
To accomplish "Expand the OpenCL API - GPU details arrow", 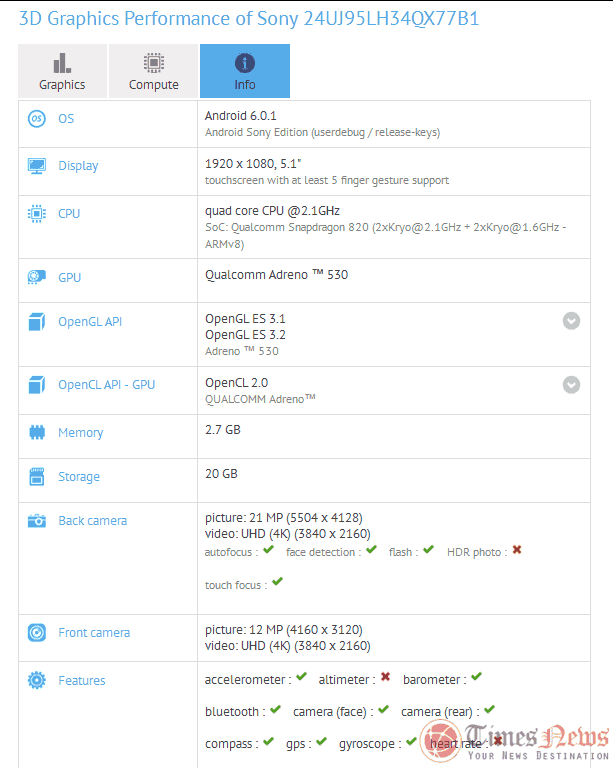I will (x=571, y=385).
